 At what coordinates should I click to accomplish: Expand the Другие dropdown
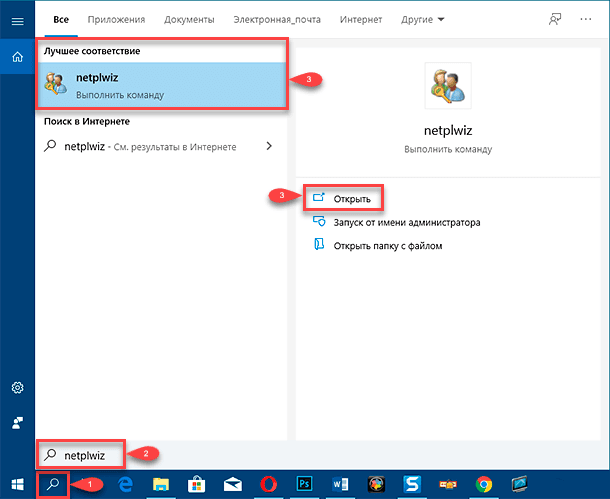(x=422, y=19)
